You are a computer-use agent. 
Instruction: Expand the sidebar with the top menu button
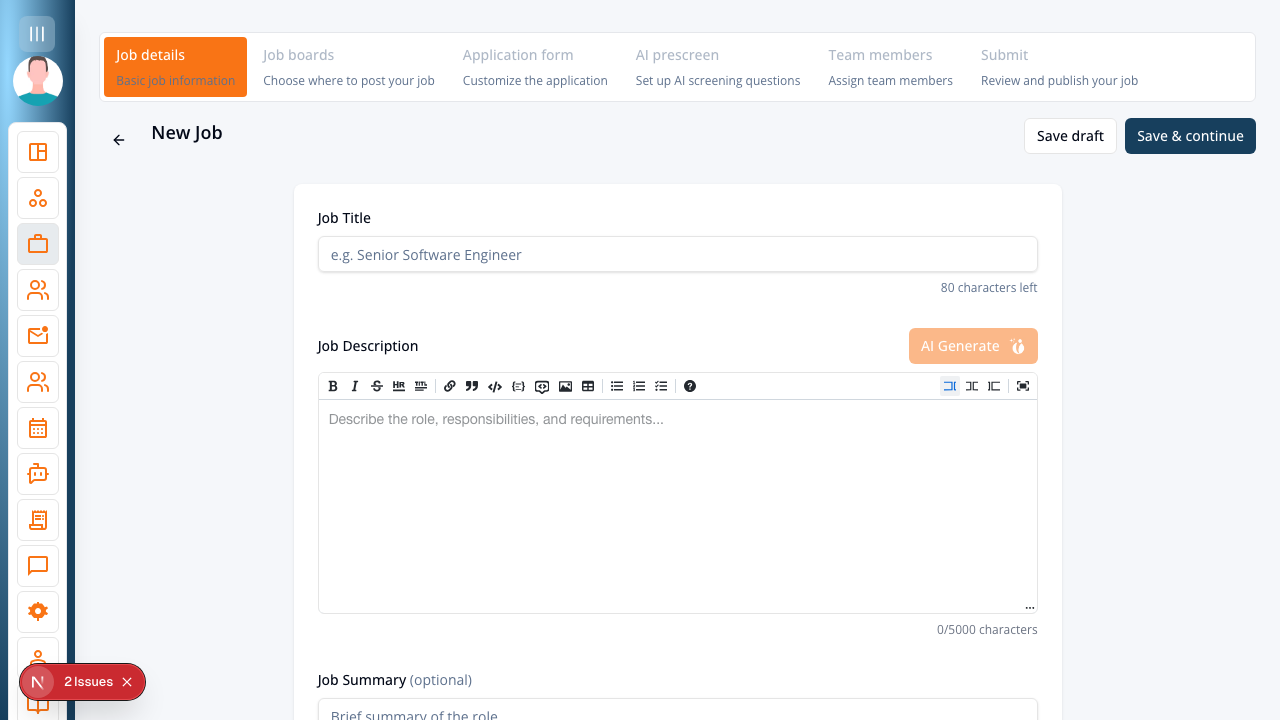(x=37, y=34)
